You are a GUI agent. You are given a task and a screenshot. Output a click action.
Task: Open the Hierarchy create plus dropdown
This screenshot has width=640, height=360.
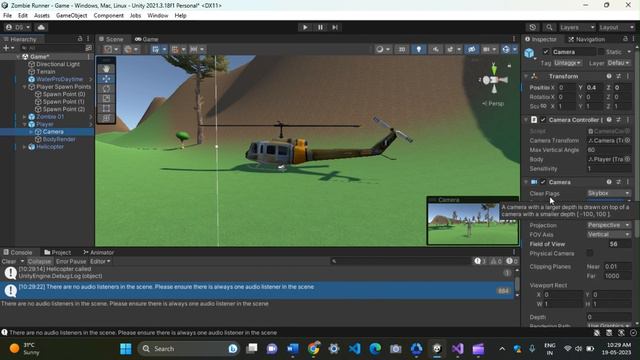pos(8,48)
